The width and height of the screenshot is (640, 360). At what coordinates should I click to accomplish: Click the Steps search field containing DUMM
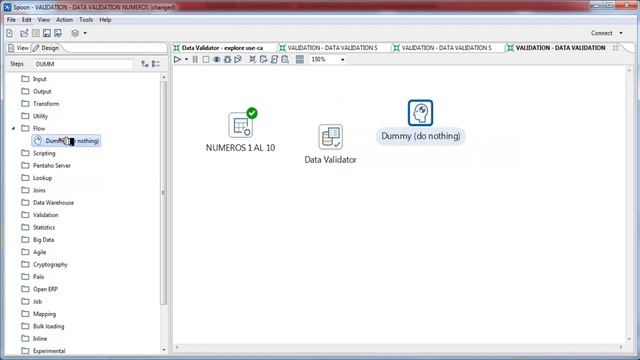(83, 64)
